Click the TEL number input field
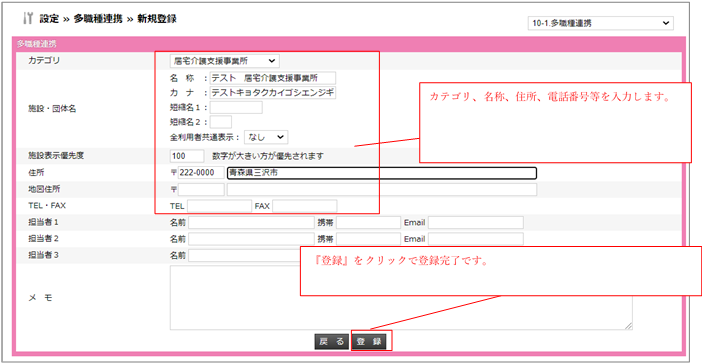The image size is (702, 364). point(219,206)
